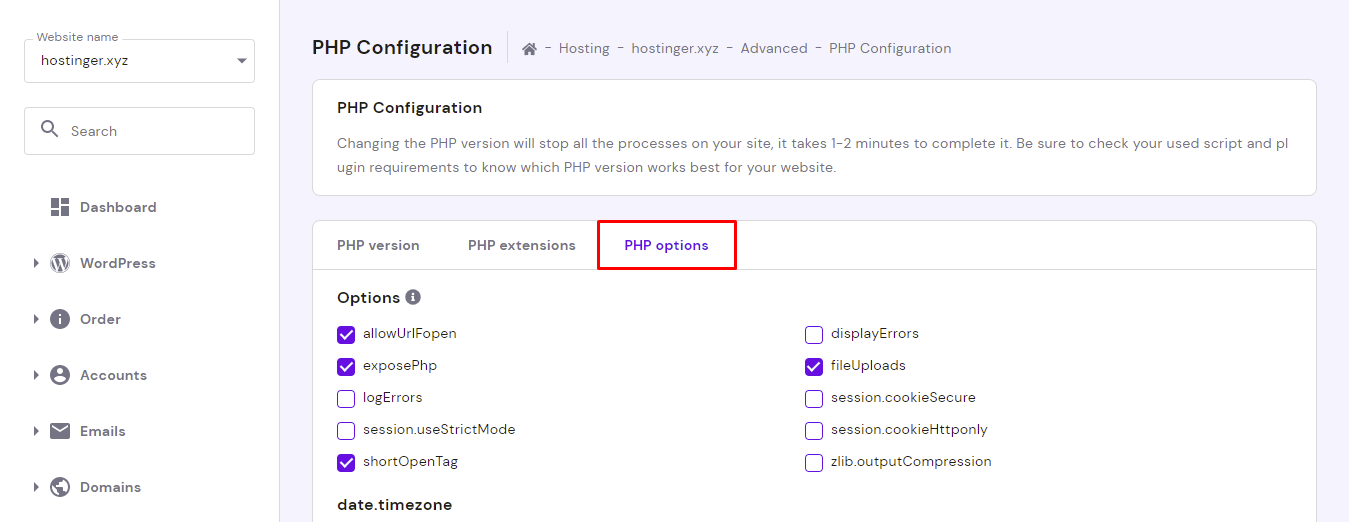
Task: Uncheck the allowUrlFopen option
Action: (x=346, y=334)
